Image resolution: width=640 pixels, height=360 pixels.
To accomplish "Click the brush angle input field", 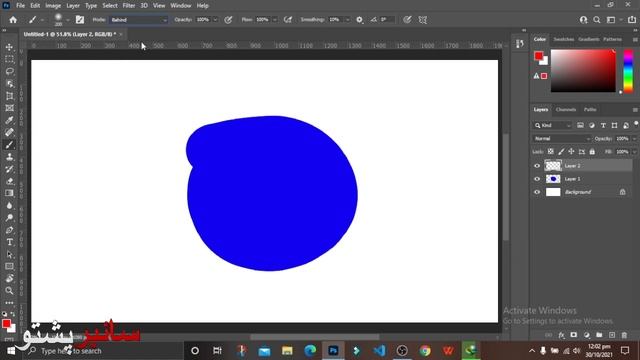I will [x=387, y=20].
